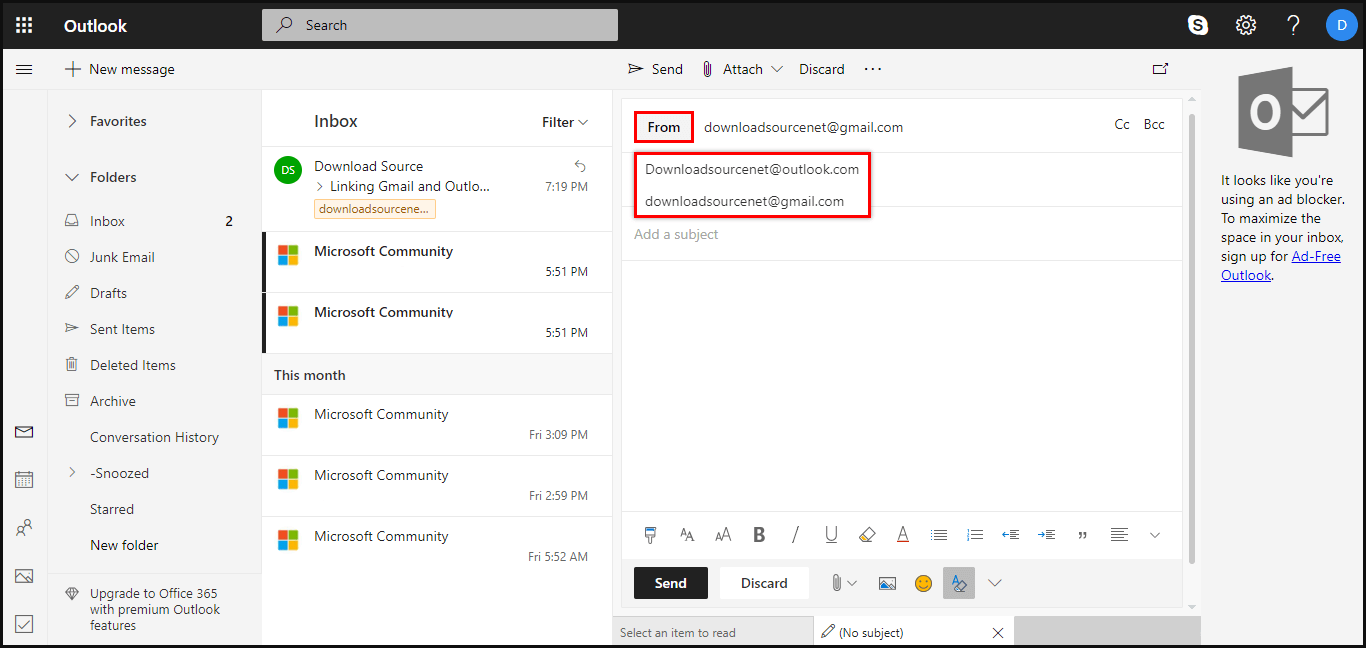Click the Search box
This screenshot has height=648, width=1366.
(x=440, y=25)
